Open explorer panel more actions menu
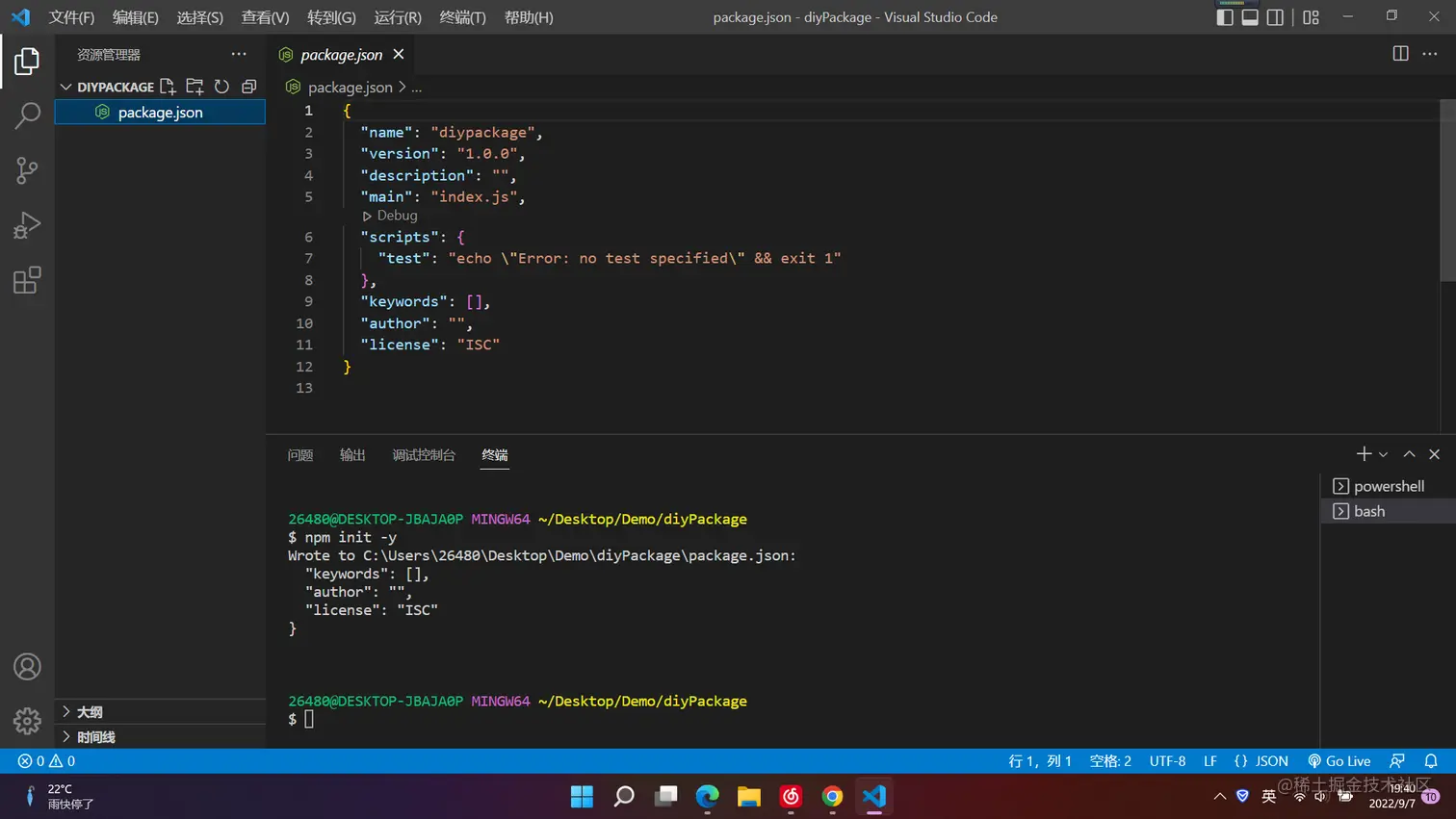This screenshot has height=819, width=1456. 239,54
